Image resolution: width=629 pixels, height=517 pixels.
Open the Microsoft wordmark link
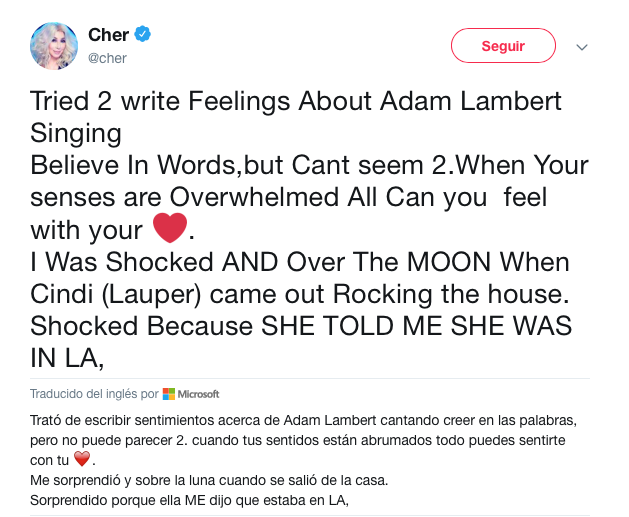coord(198,394)
